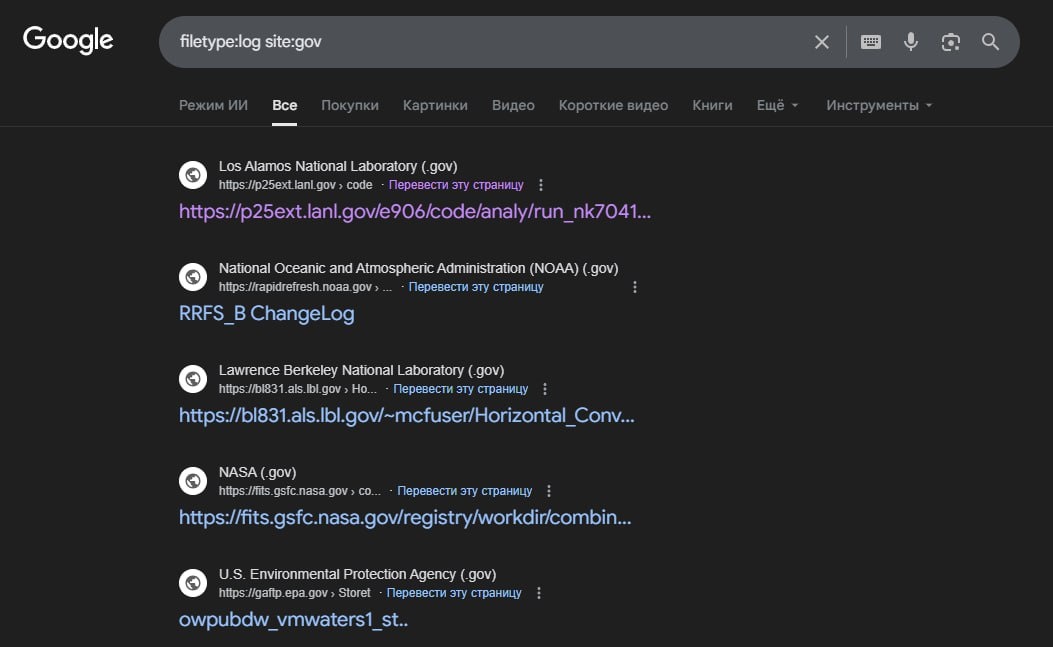The width and height of the screenshot is (1053, 647).
Task: Click the National Oceanic and Atmospheric Administration site name
Action: [x=418, y=268]
